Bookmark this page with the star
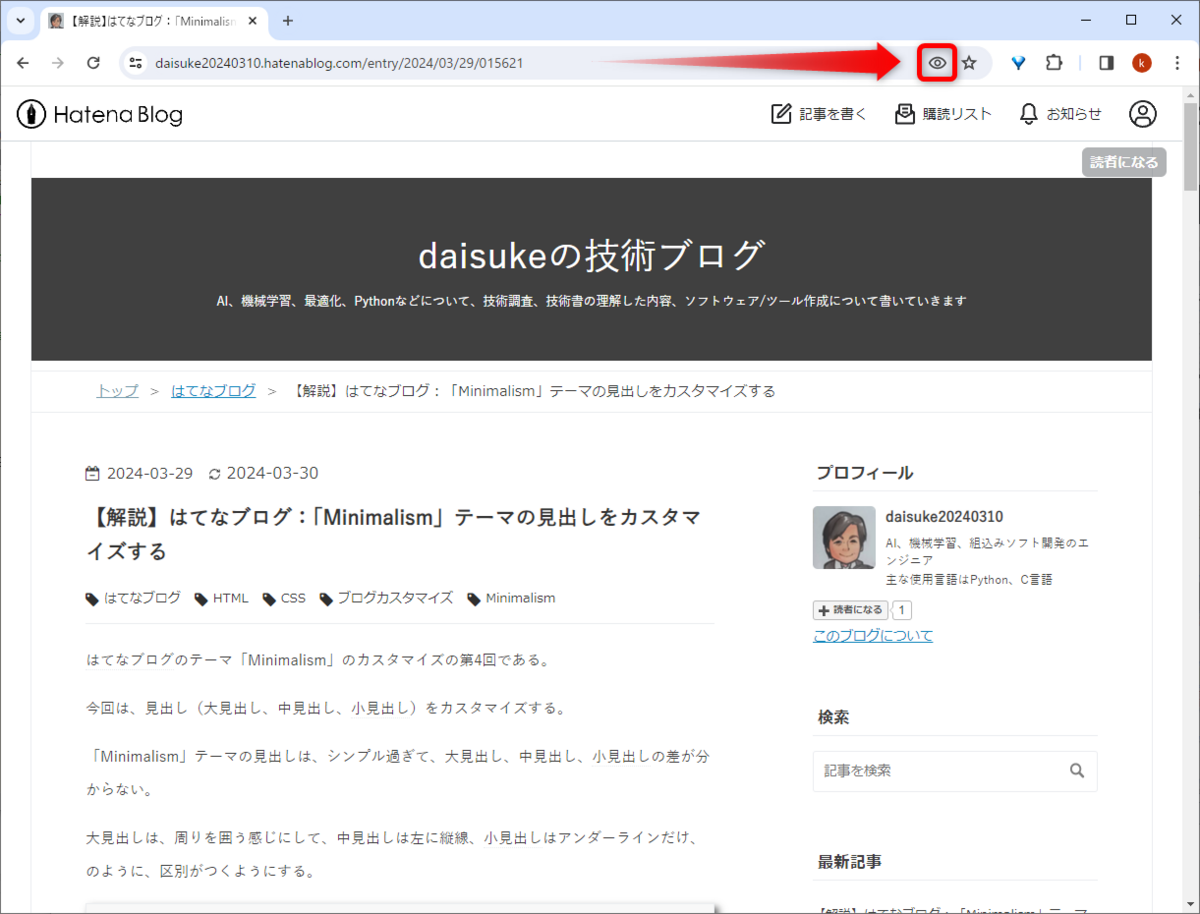 [x=969, y=63]
